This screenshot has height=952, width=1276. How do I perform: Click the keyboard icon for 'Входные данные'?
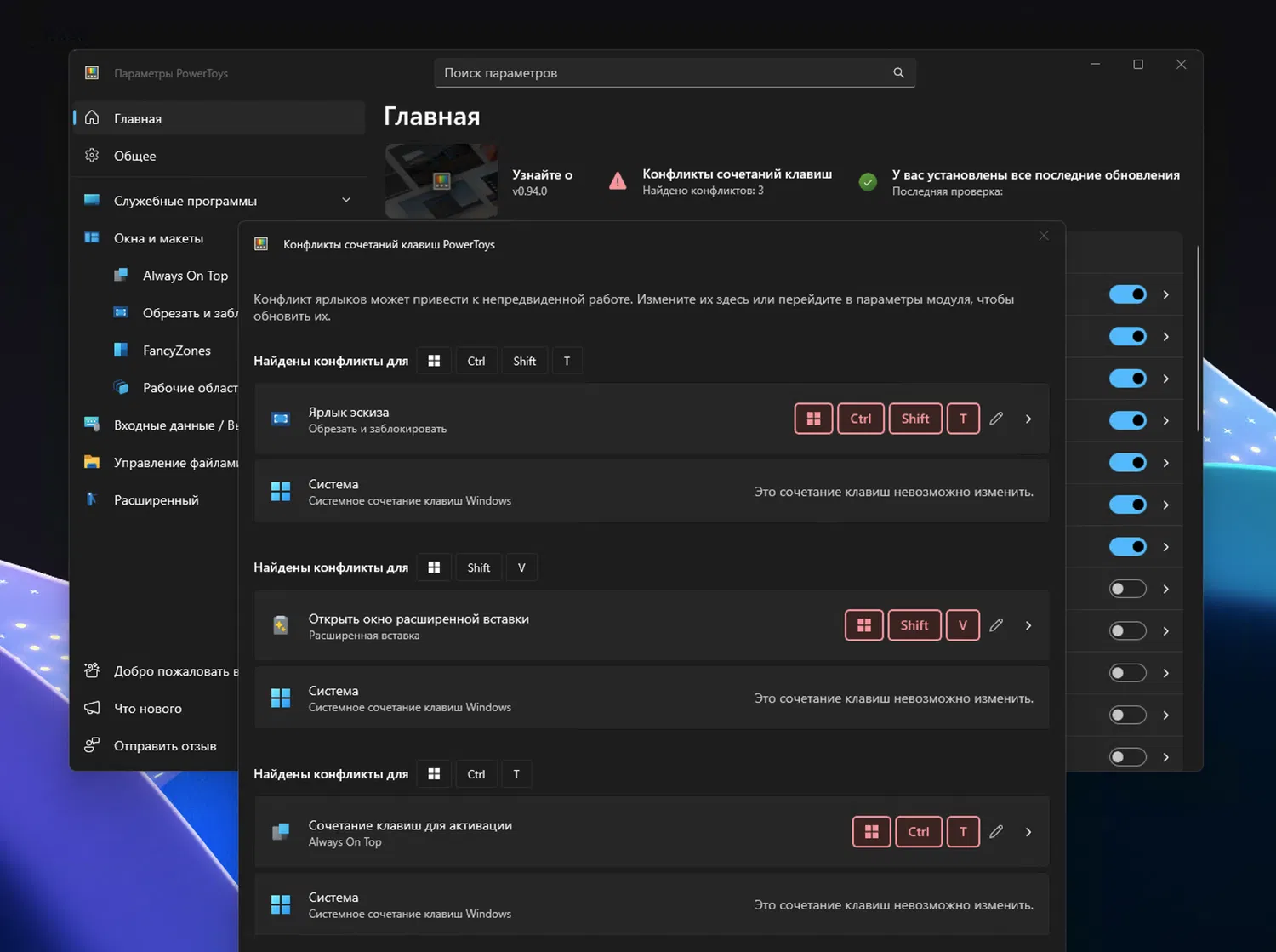(x=92, y=425)
